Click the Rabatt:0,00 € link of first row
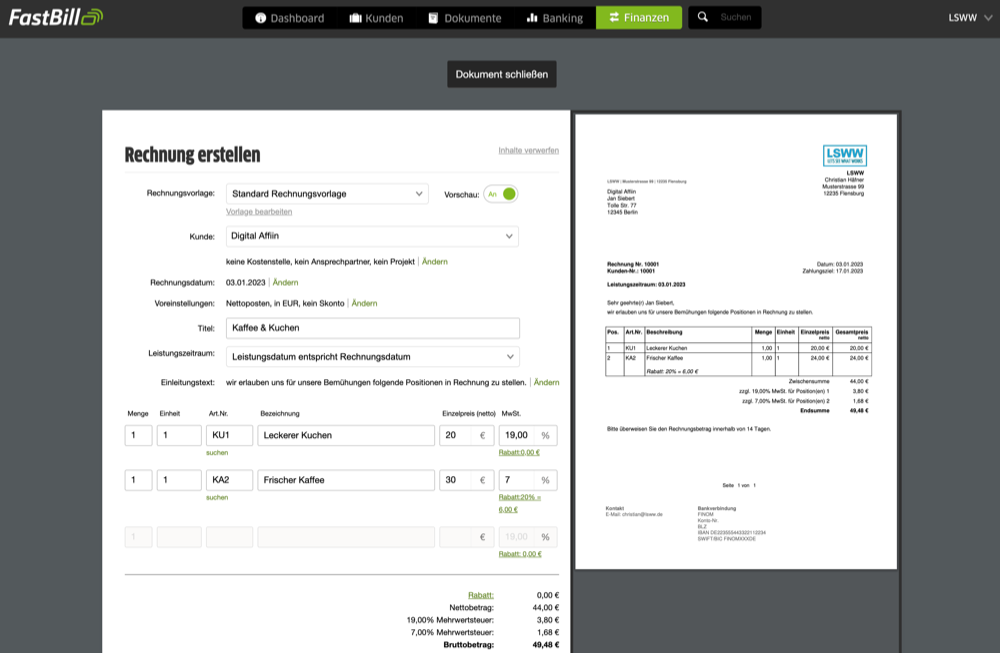 519,452
